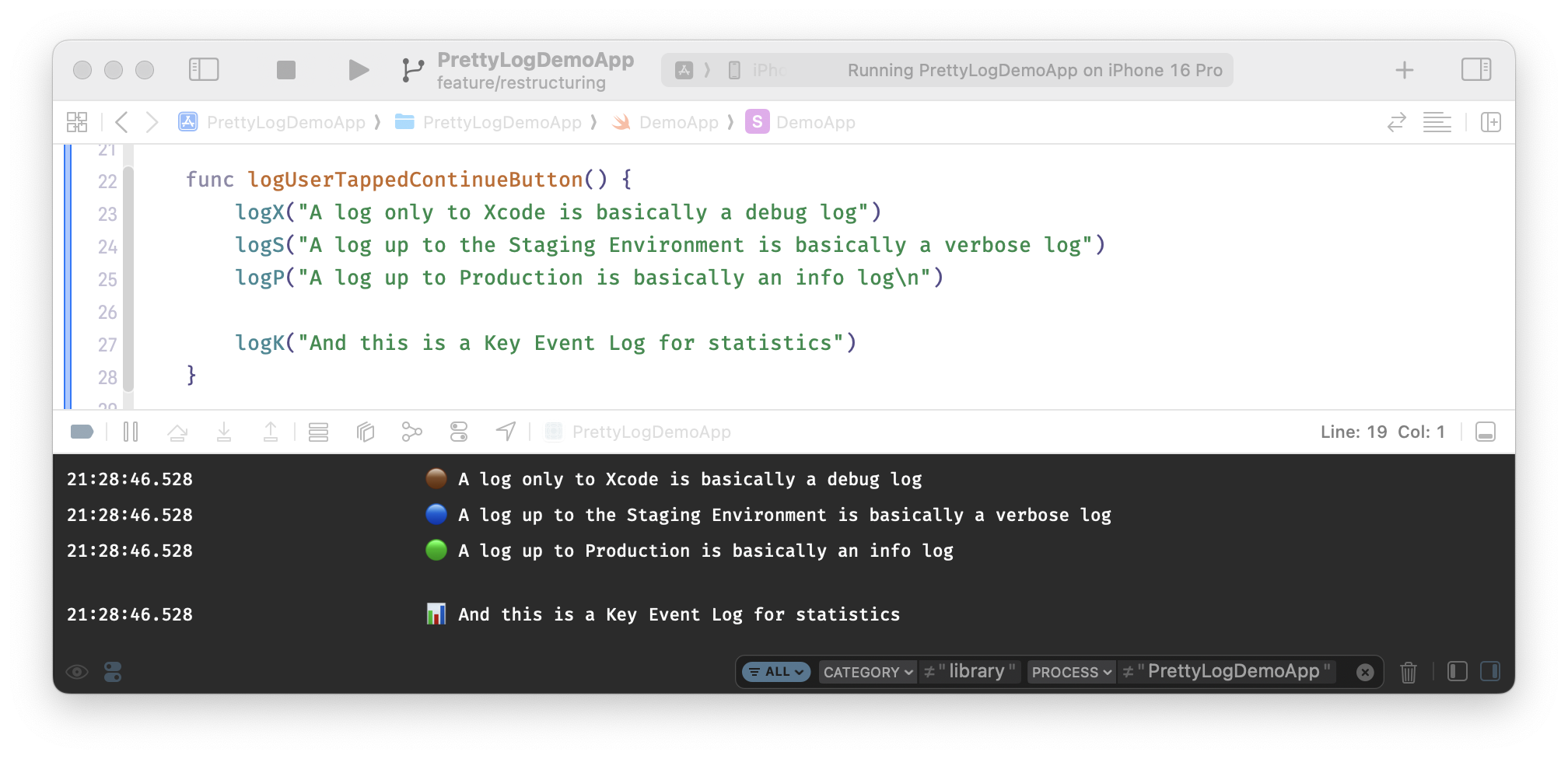Click line number 27 in gutter
The image size is (1568, 759).
(107, 345)
